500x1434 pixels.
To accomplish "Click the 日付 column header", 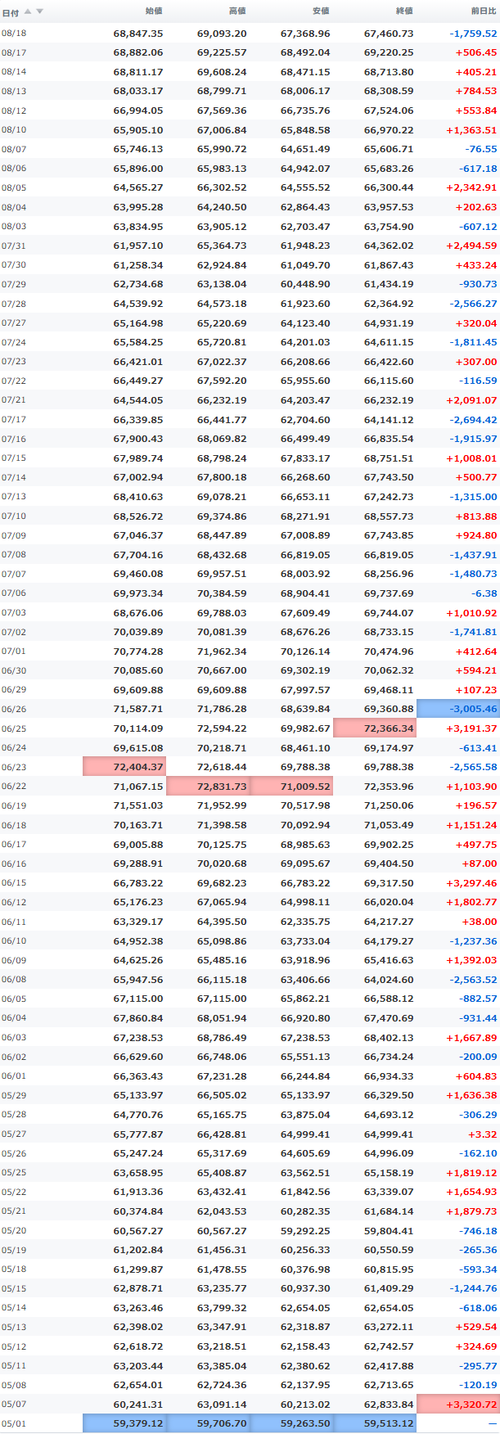I will pos(12,12).
